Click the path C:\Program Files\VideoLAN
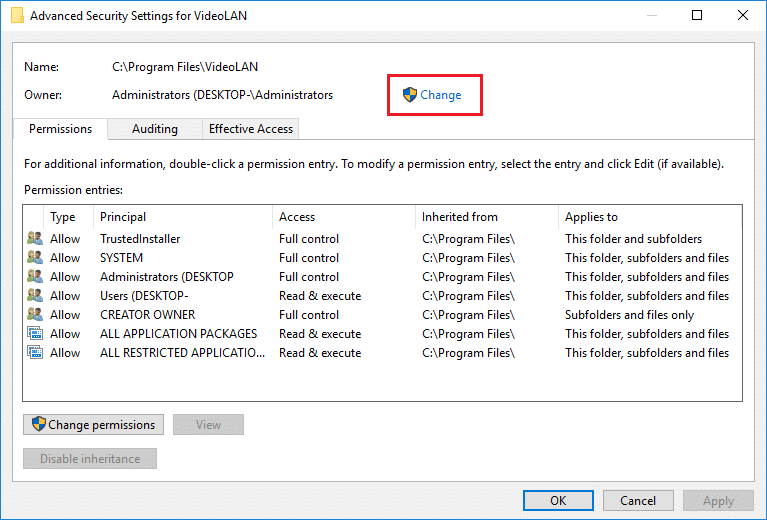This screenshot has width=767, height=520. [x=185, y=67]
